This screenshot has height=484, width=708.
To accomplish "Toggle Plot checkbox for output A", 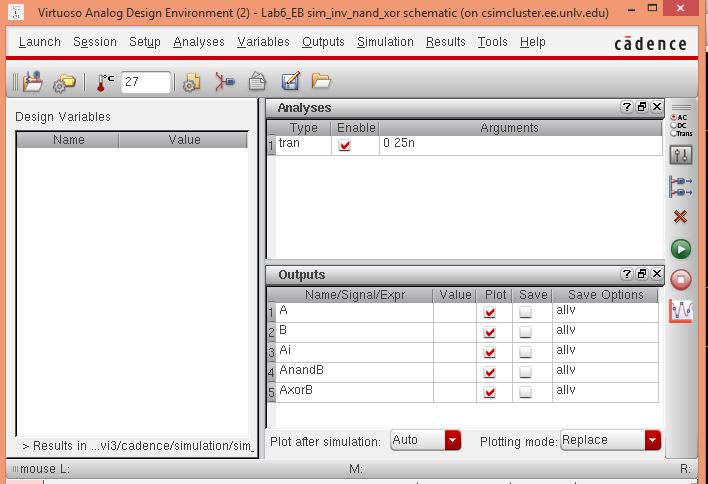I will [489, 312].
